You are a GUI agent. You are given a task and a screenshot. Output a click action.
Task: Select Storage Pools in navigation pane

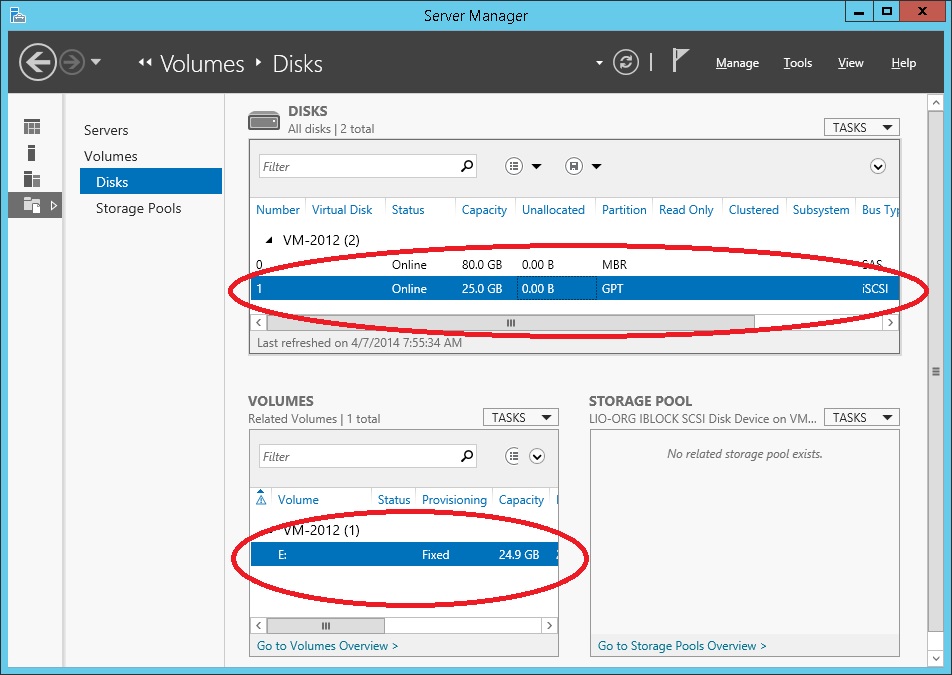click(138, 208)
